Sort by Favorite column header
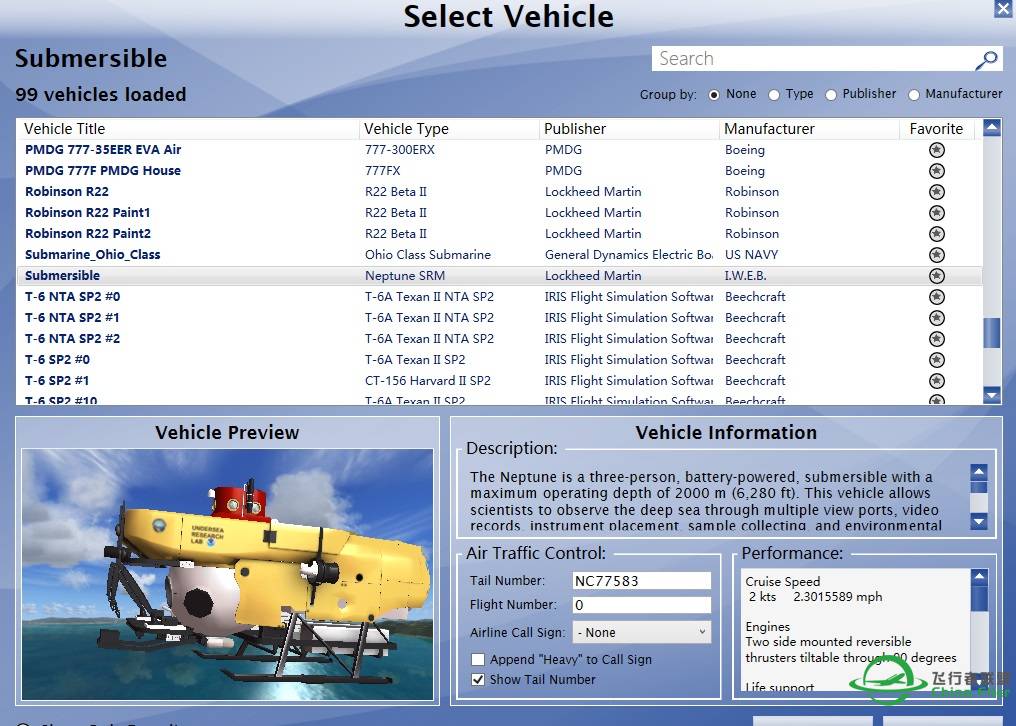1016x726 pixels. [936, 129]
